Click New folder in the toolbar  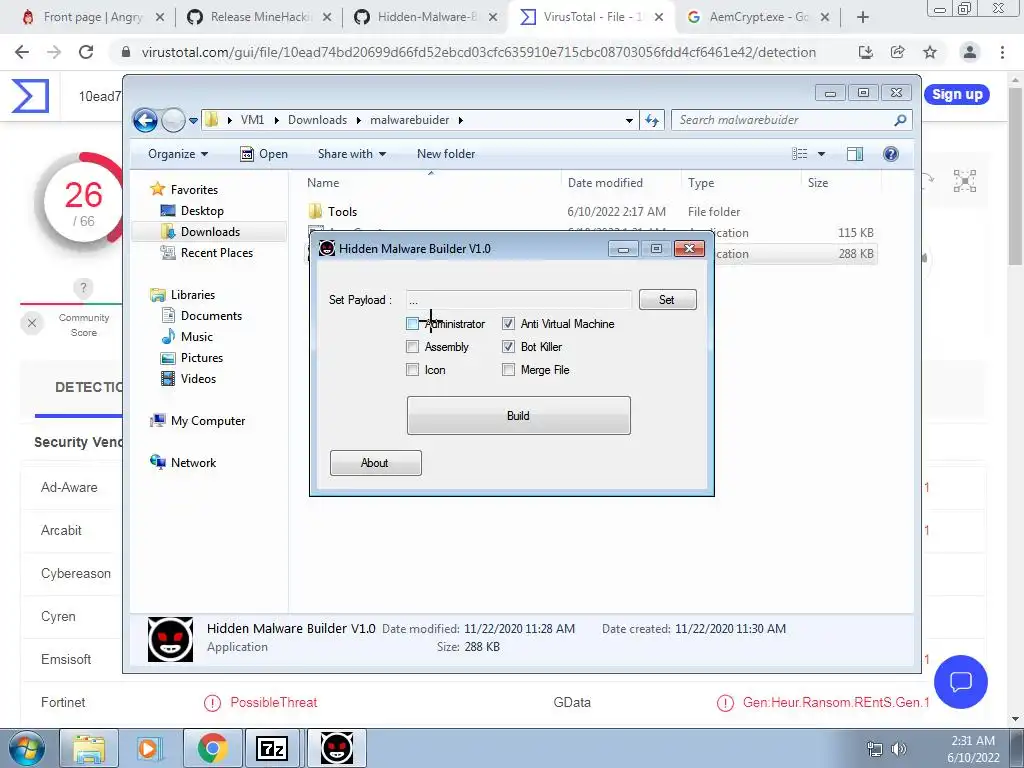(x=446, y=154)
